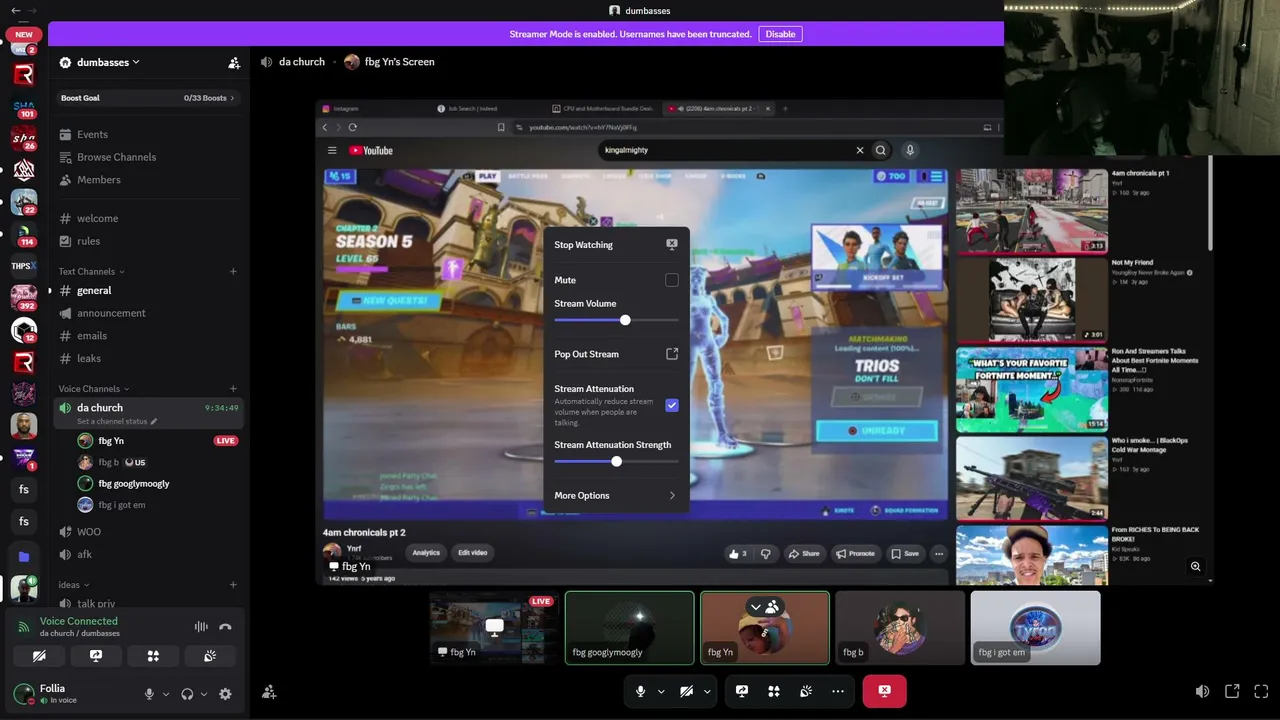Add a channel to Text Channels with plus

click(233, 271)
